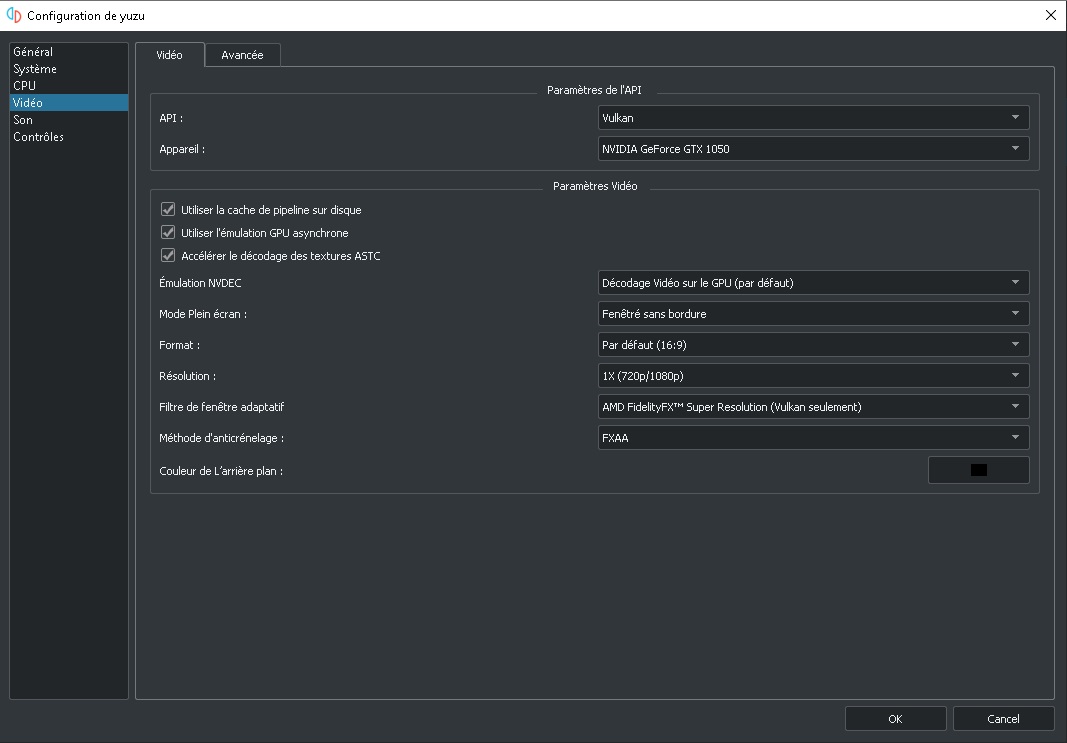Change the Résolution dropdown setting
The height and width of the screenshot is (743, 1067).
click(813, 376)
